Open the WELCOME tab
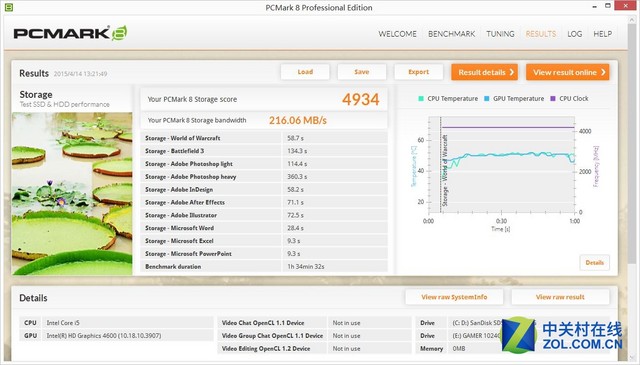 [397, 34]
